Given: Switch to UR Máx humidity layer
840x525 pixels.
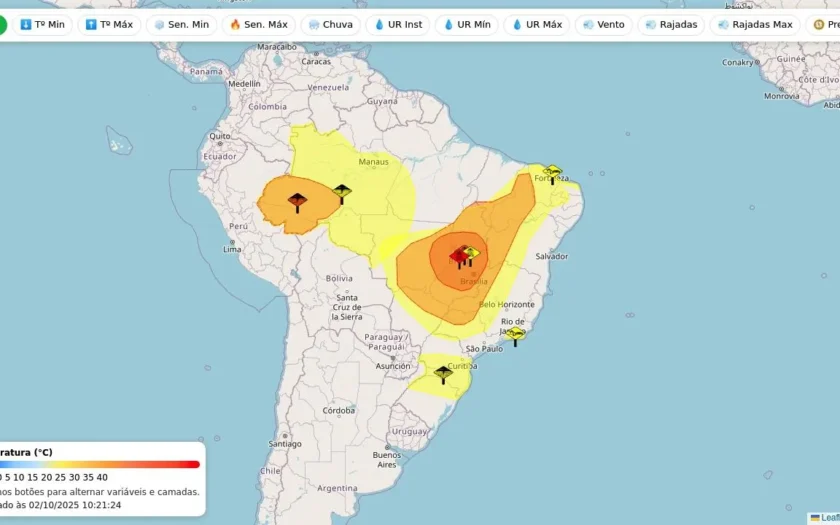Looking at the screenshot, I should click(x=537, y=25).
